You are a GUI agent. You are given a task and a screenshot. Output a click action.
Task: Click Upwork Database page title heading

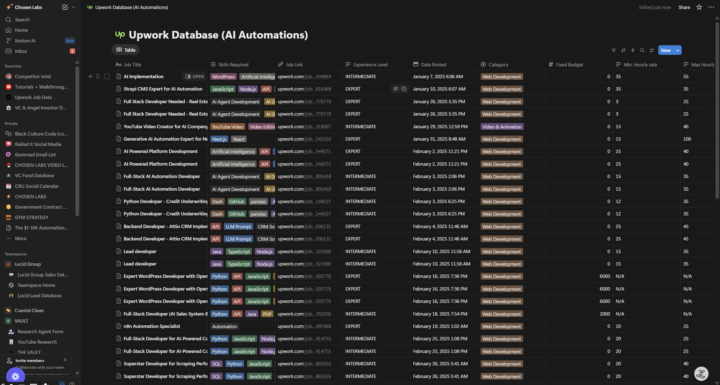tap(218, 35)
